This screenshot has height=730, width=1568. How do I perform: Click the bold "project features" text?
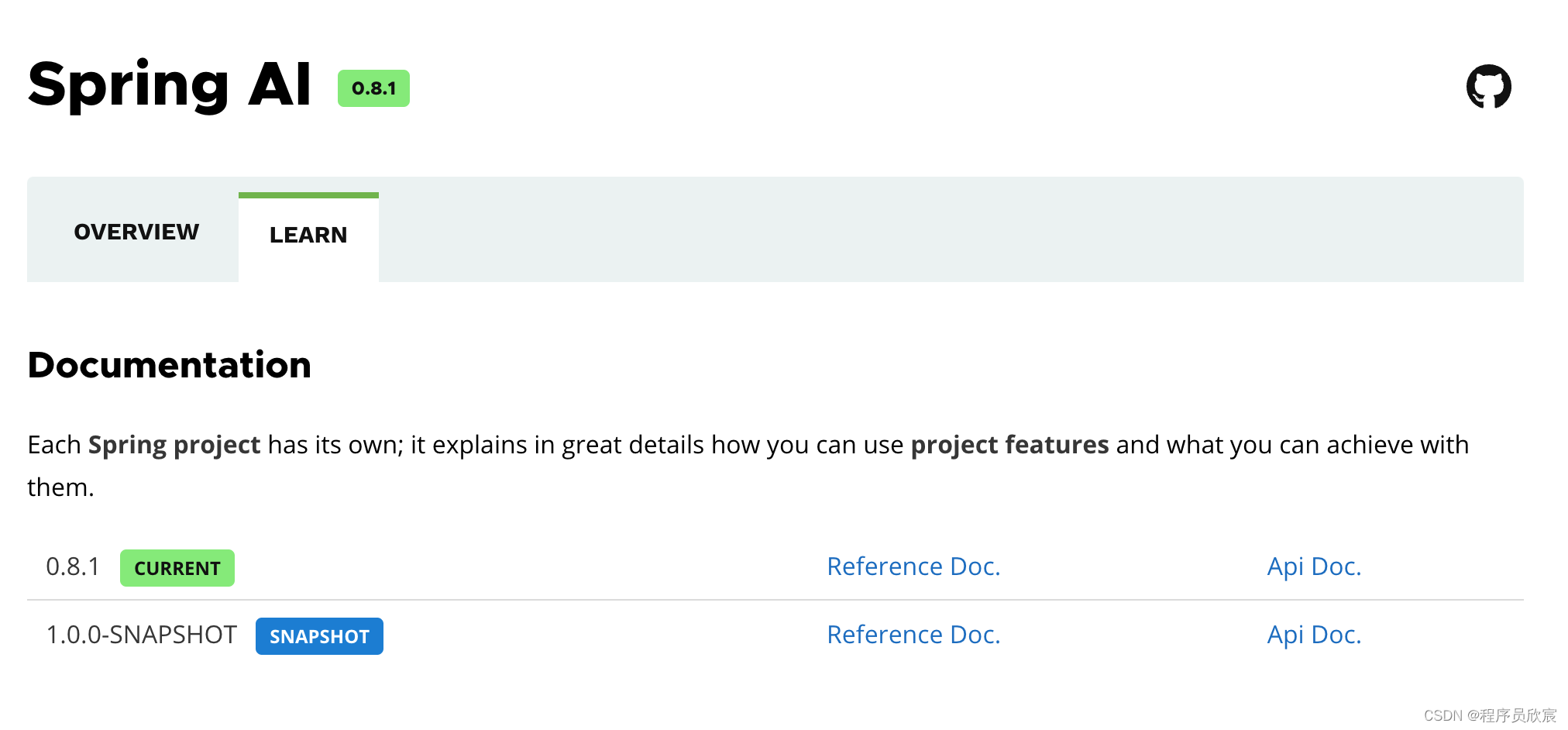[1009, 445]
